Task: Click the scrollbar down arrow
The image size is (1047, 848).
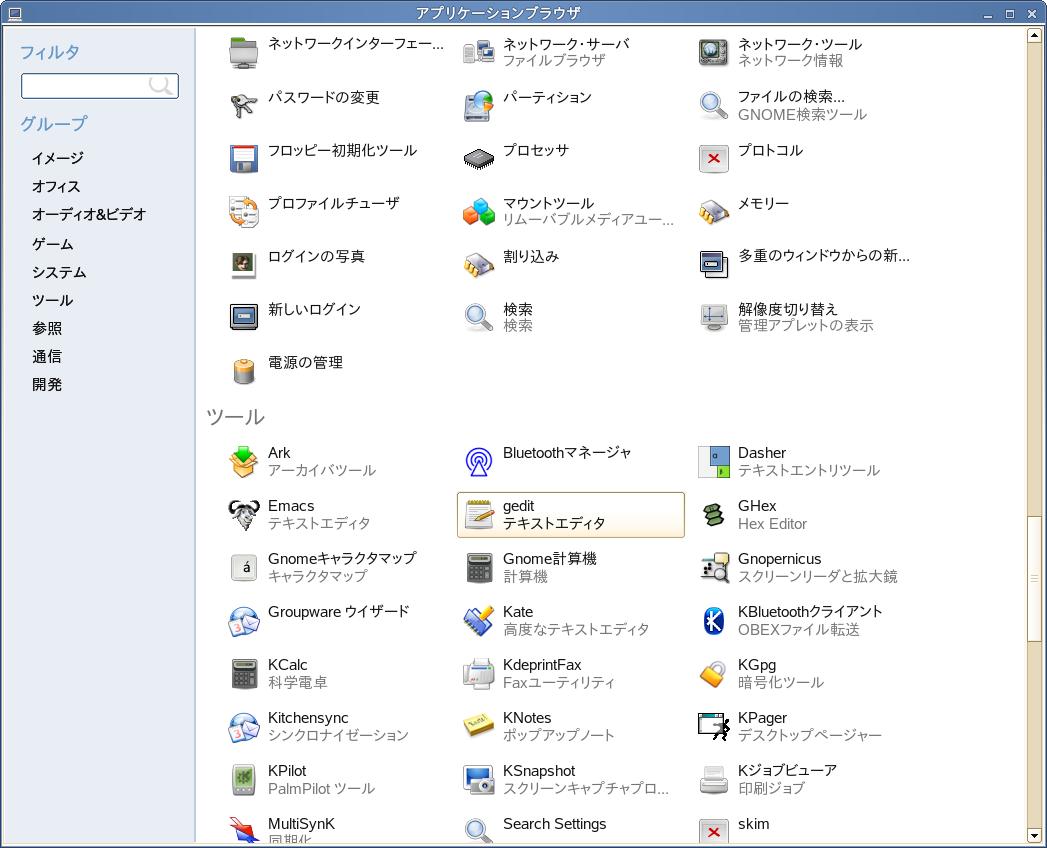Action: click(x=1034, y=835)
